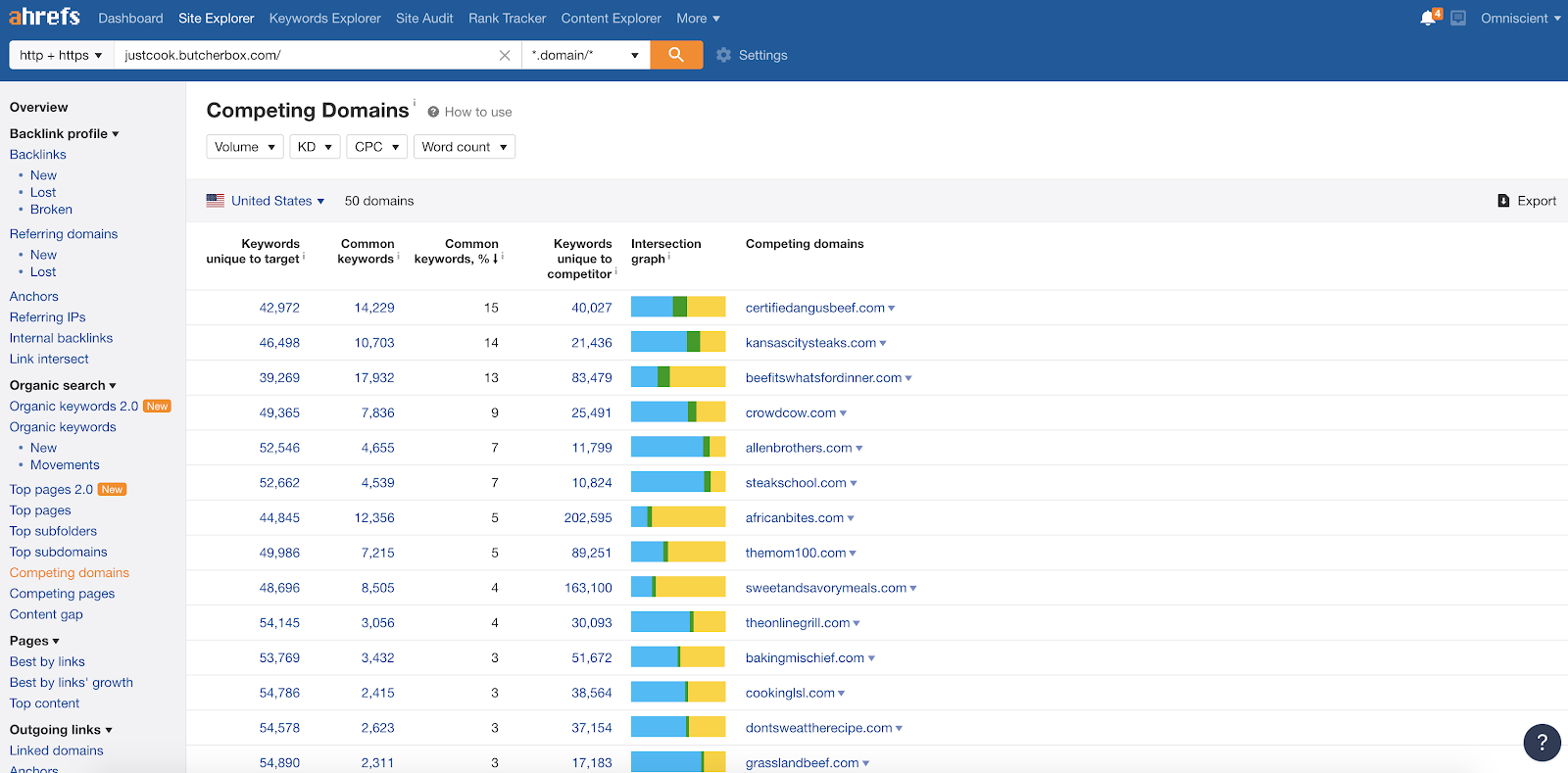Click the How to use help icon

pos(433,112)
